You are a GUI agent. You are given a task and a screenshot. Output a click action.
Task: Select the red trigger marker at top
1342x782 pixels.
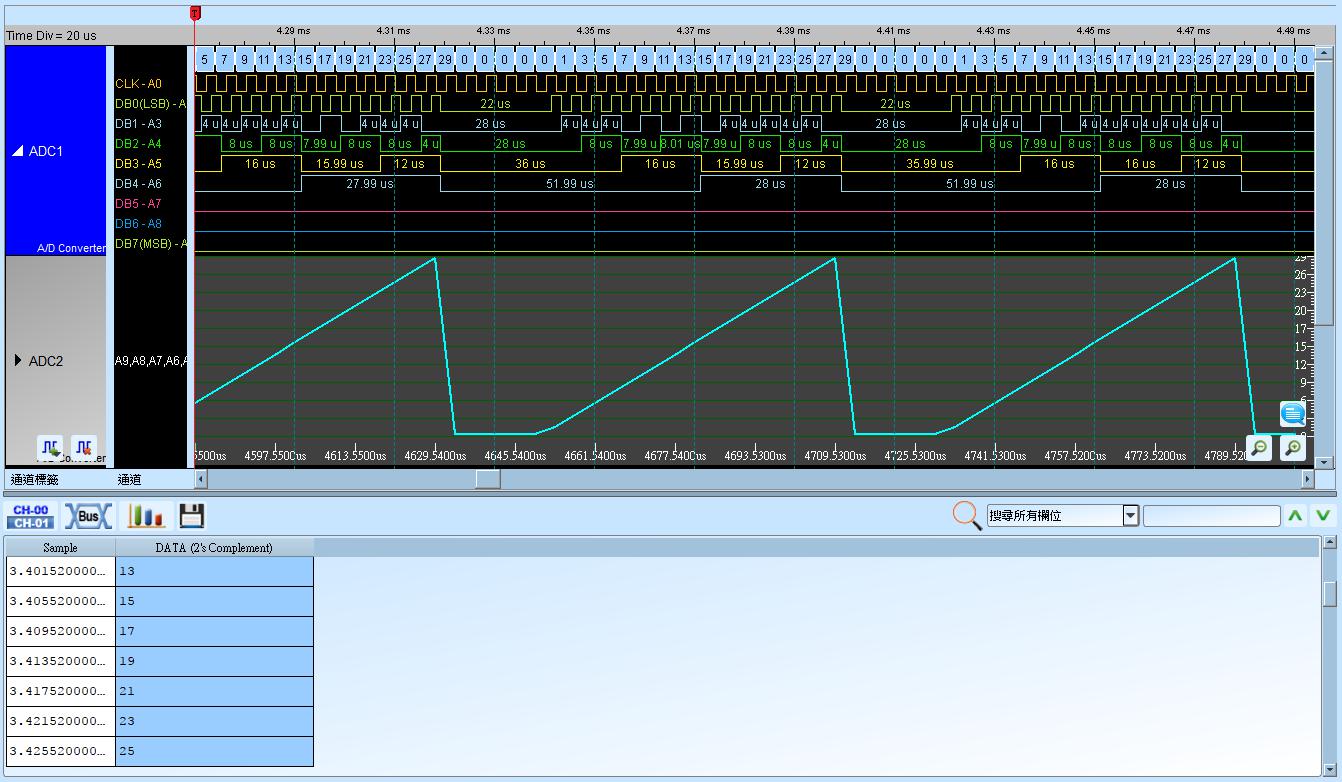[195, 13]
